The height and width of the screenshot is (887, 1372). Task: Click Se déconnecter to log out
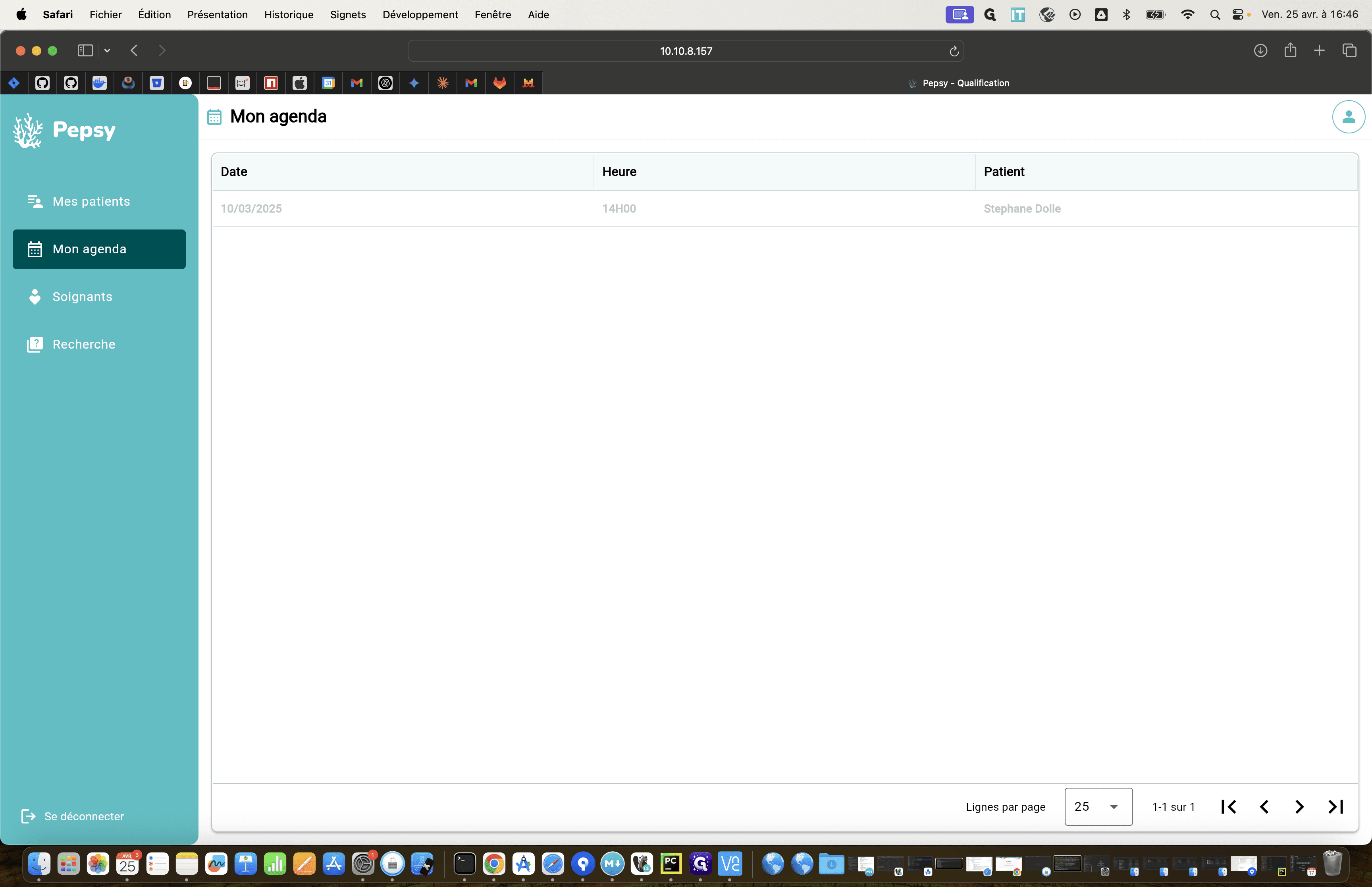coord(73,816)
